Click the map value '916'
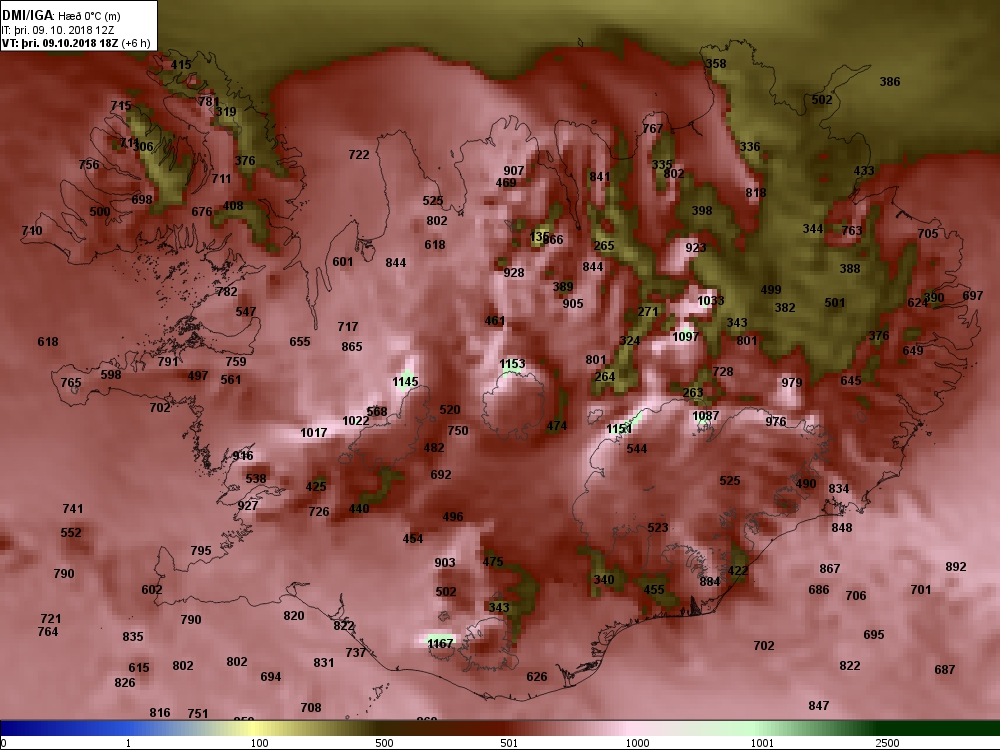Viewport: 1000px width, 750px height. (242, 455)
